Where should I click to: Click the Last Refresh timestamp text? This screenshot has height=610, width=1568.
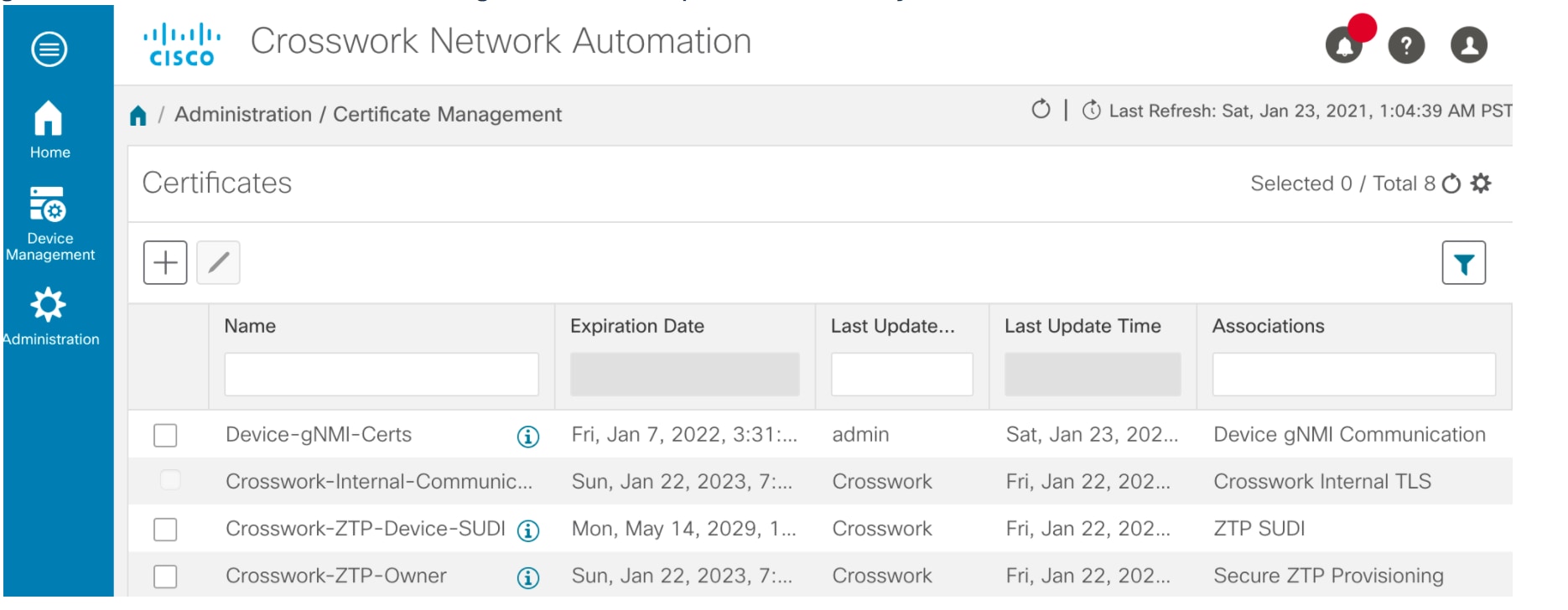click(x=1311, y=111)
